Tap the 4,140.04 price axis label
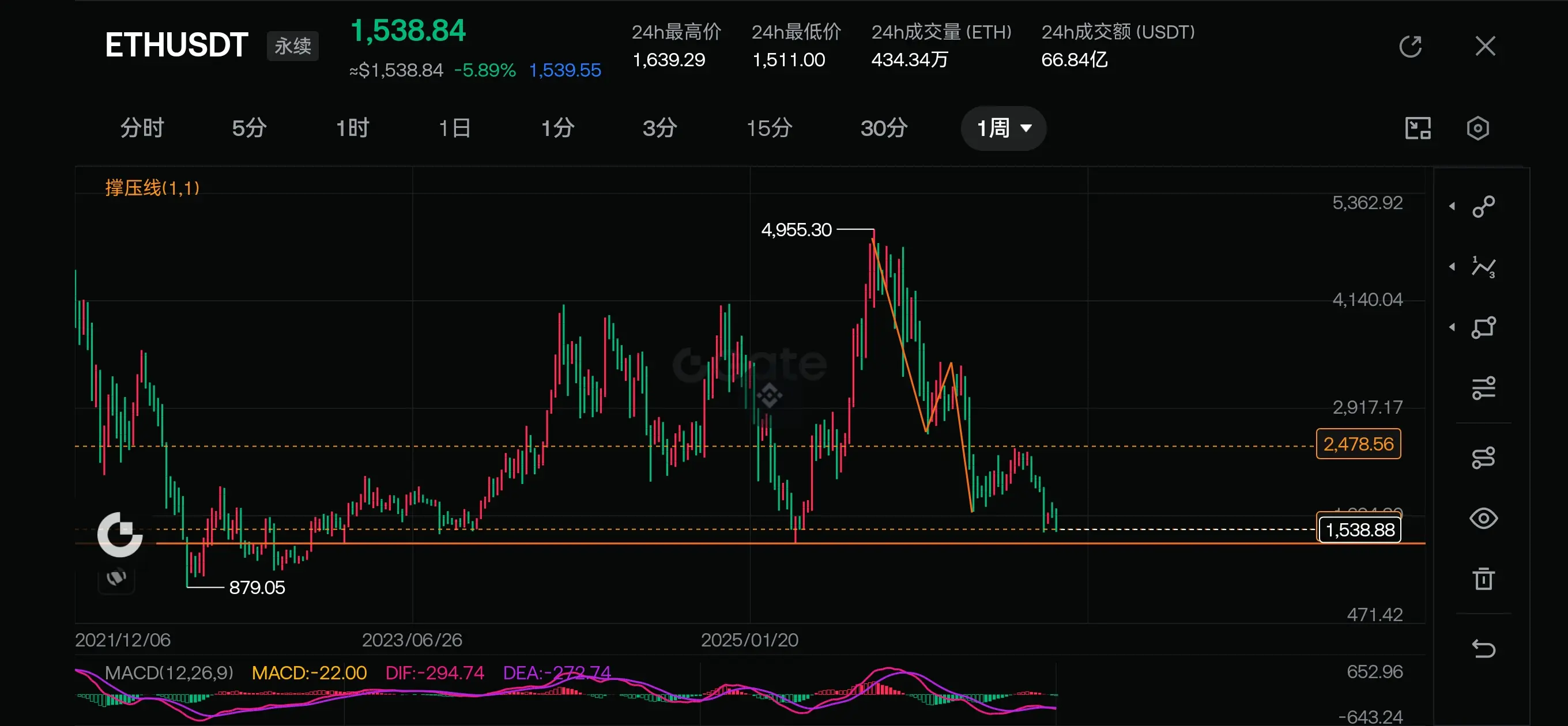The height and width of the screenshot is (726, 1568). pyautogui.click(x=1367, y=300)
